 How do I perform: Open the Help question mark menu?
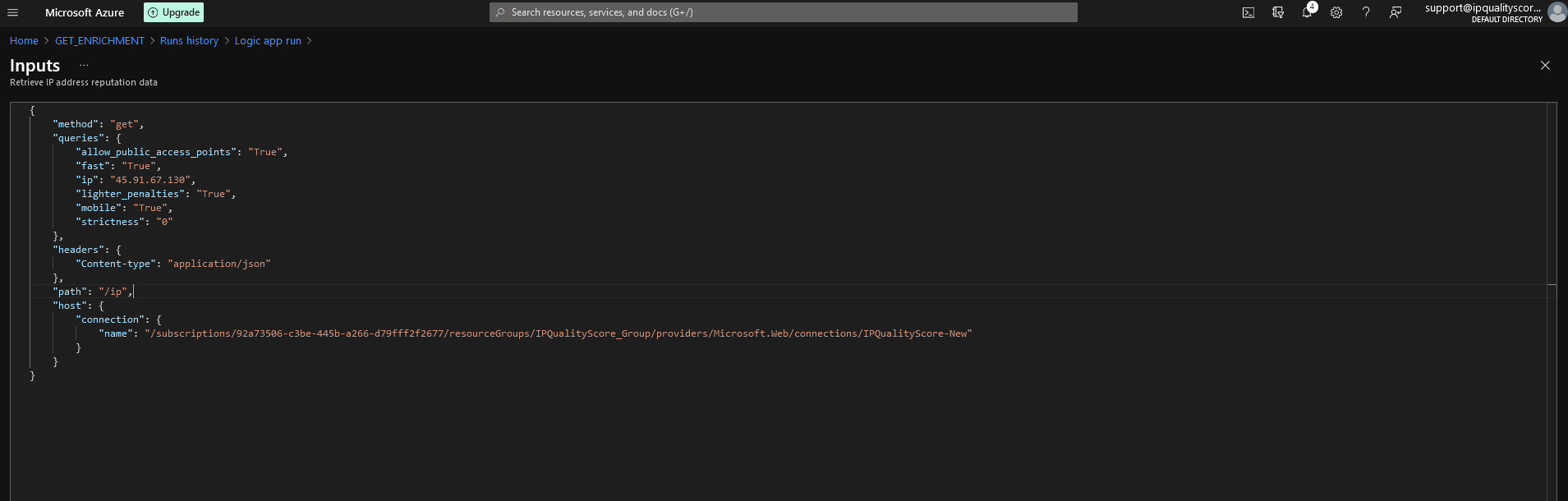point(1366,12)
